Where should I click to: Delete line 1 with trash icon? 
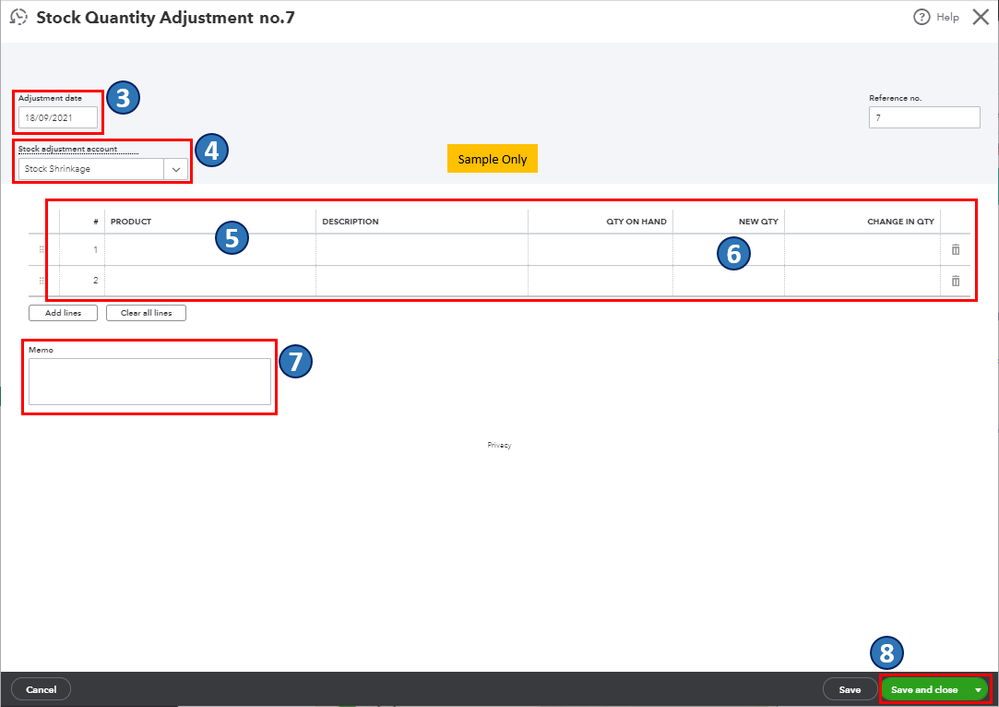coord(955,250)
